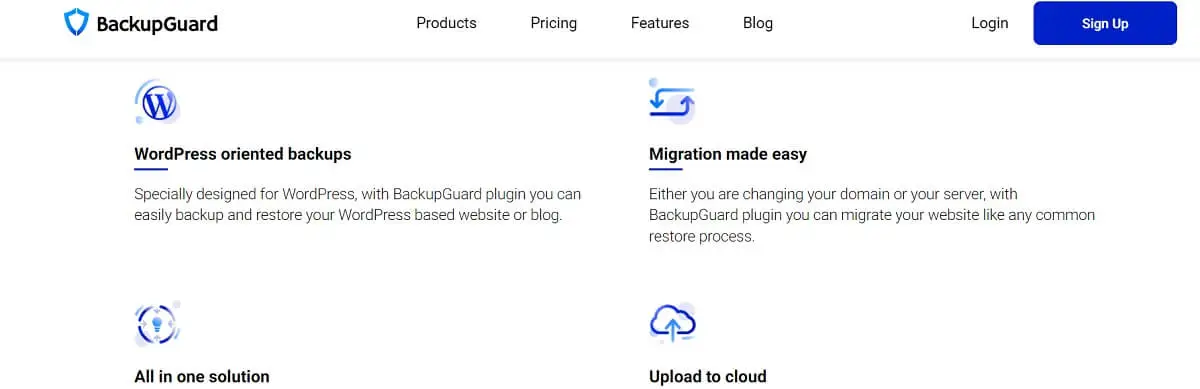Image resolution: width=1200 pixels, height=389 pixels.
Task: Select the WordPress oriented backups heading
Action: [243, 154]
